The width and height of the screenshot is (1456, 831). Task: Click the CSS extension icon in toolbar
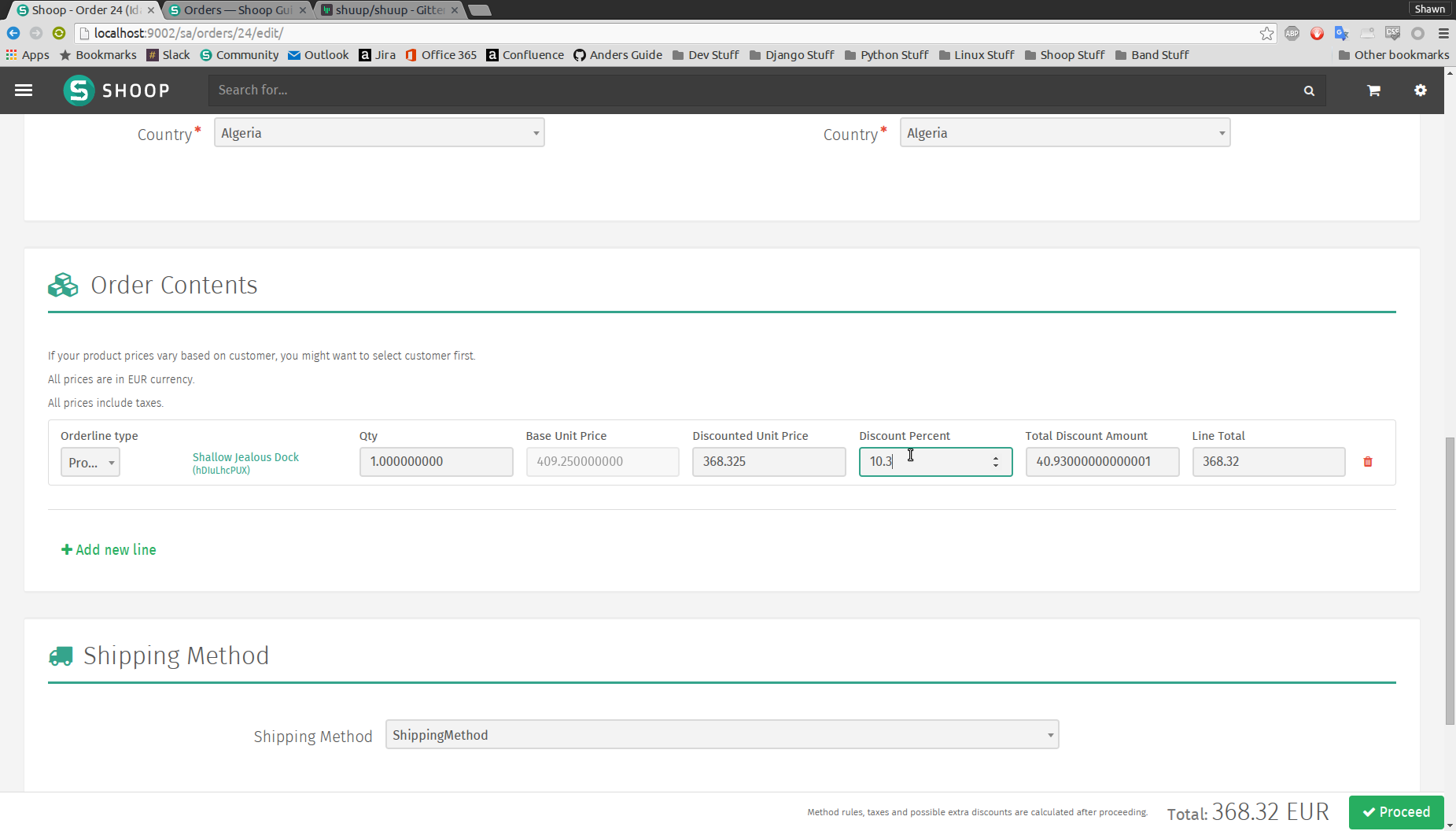pyautogui.click(x=1392, y=33)
